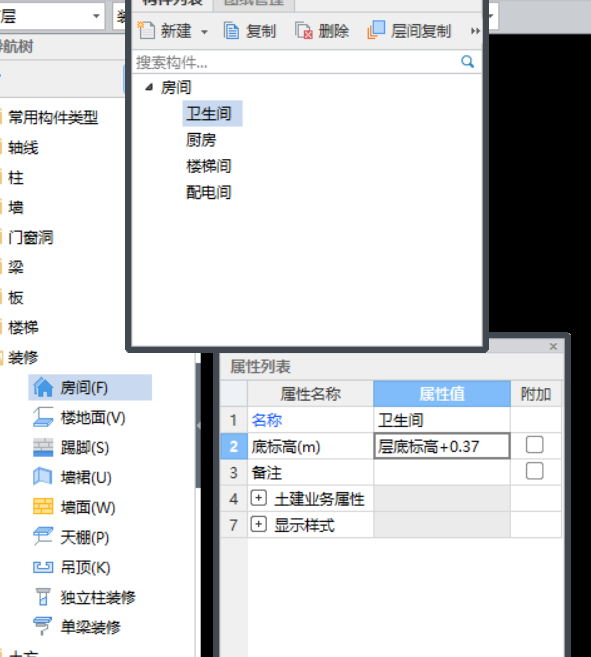591x657 pixels.
Task: Select the 墙面(W) wall surface tool
Action: click(x=74, y=507)
